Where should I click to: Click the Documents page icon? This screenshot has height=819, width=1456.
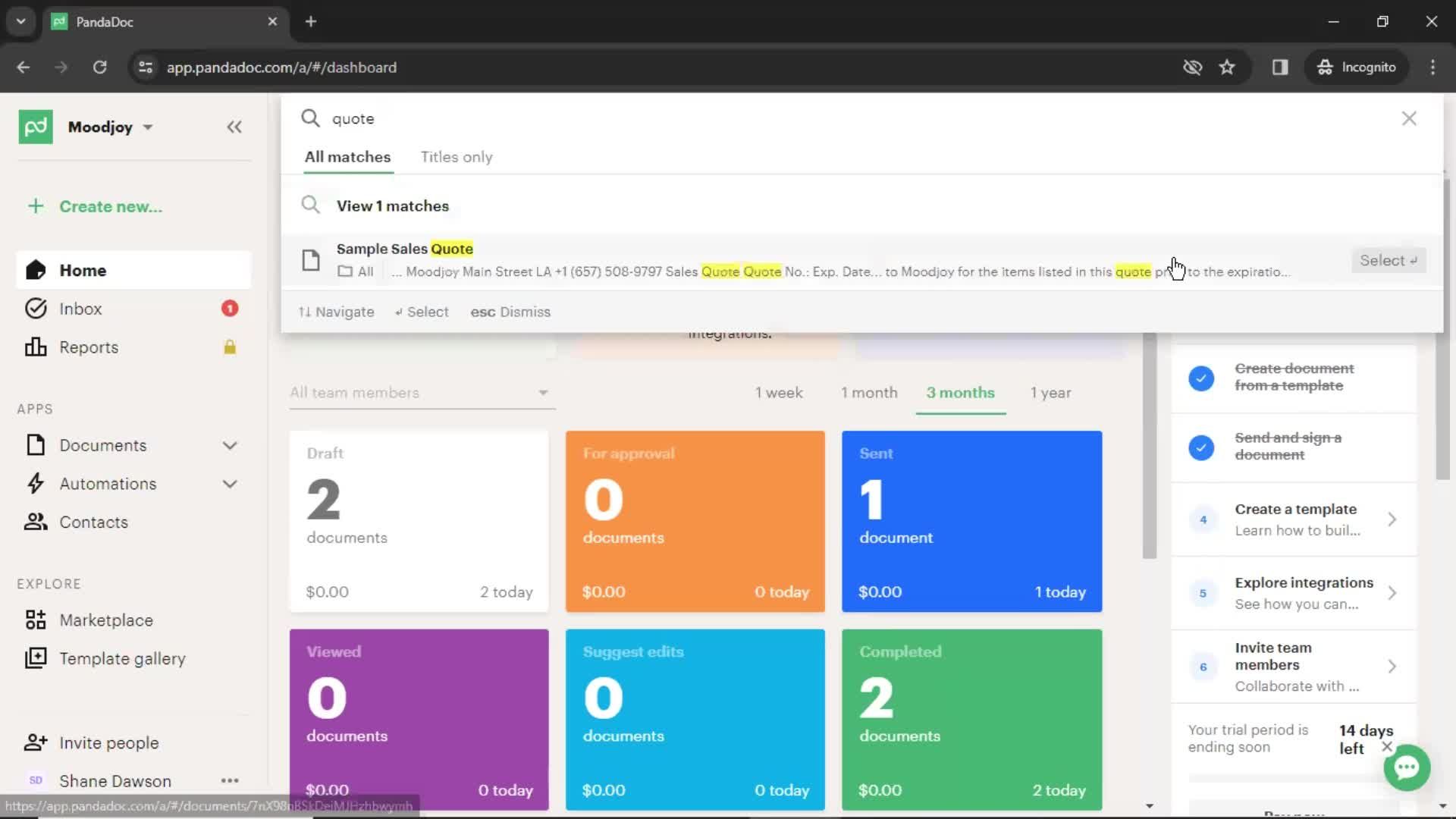pyautogui.click(x=36, y=445)
